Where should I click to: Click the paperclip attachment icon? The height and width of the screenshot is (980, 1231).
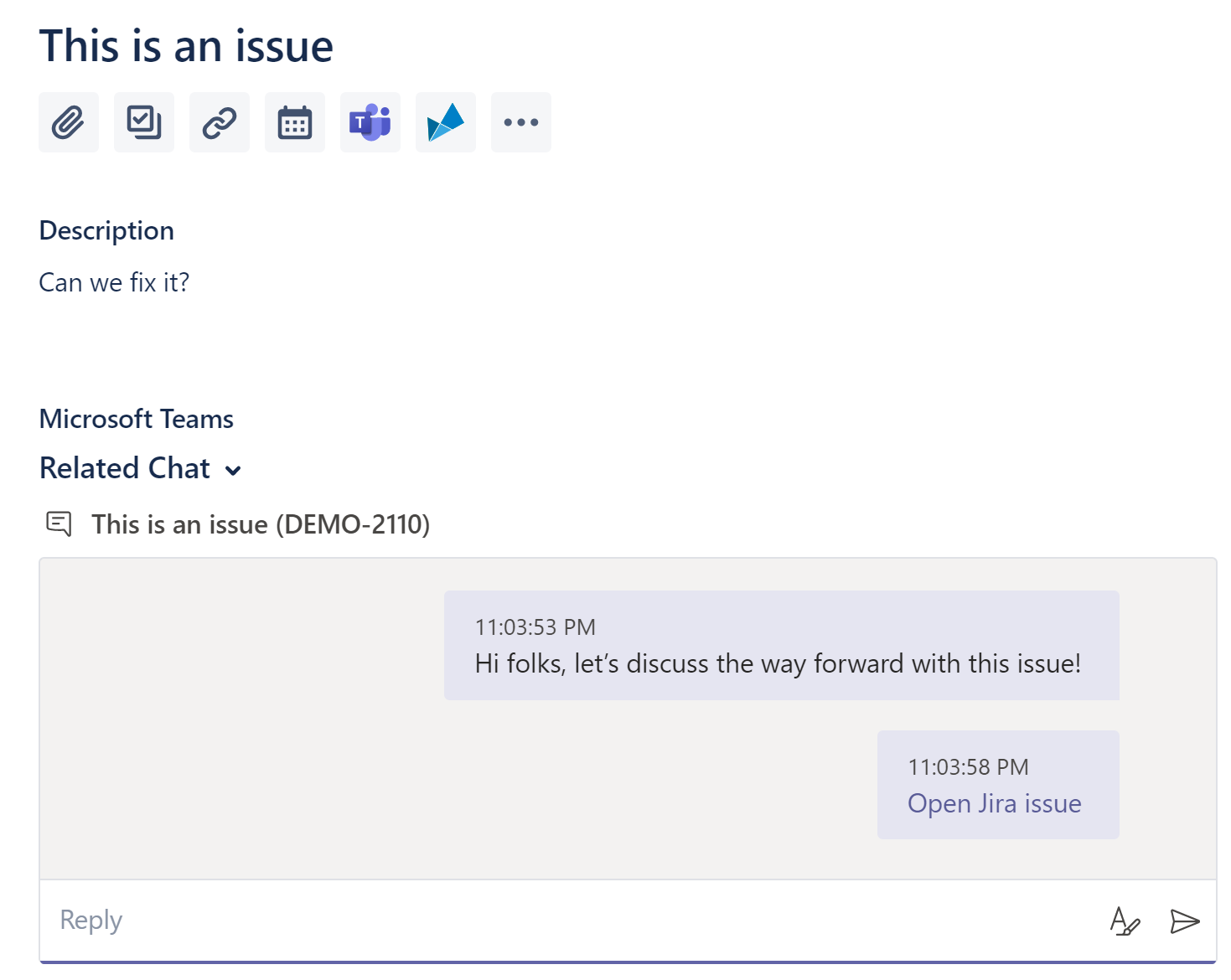(69, 122)
